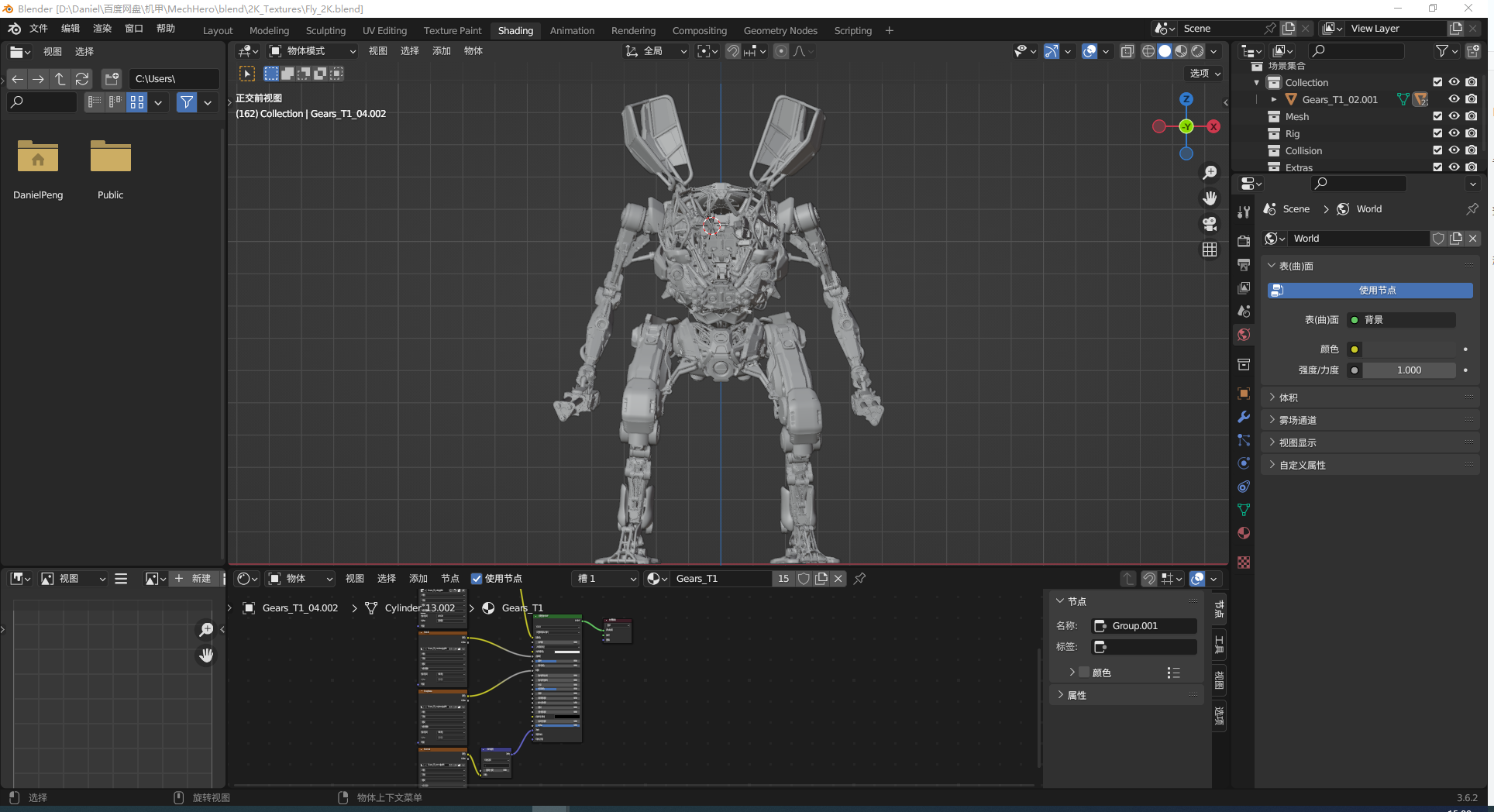Toggle the camera view icon
This screenshot has height=812, width=1494.
(1209, 224)
